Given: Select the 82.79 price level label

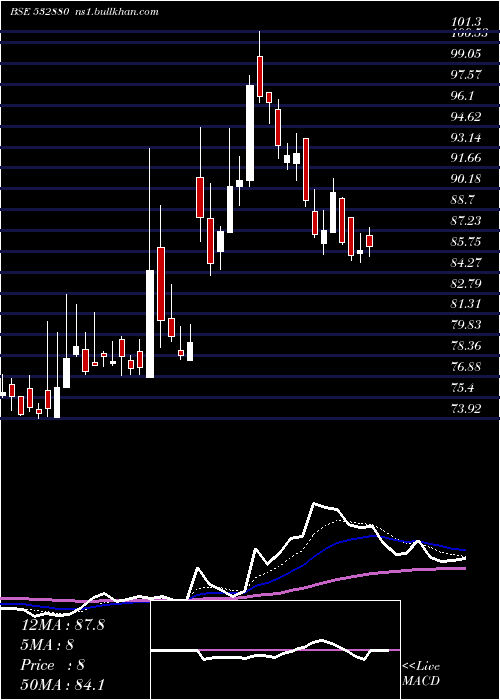Looking at the screenshot, I should click(466, 283).
